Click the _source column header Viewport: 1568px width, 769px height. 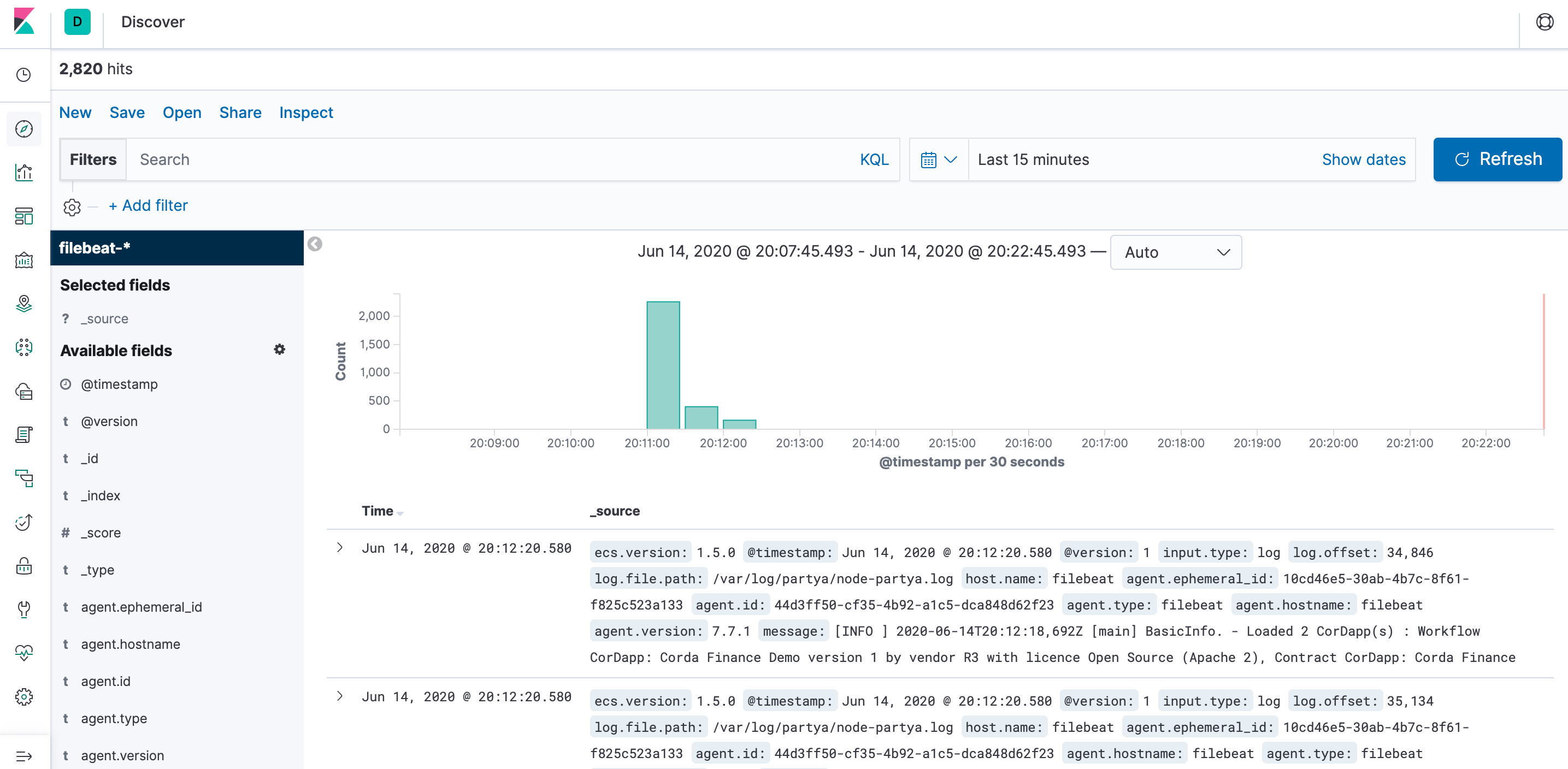[x=615, y=511]
